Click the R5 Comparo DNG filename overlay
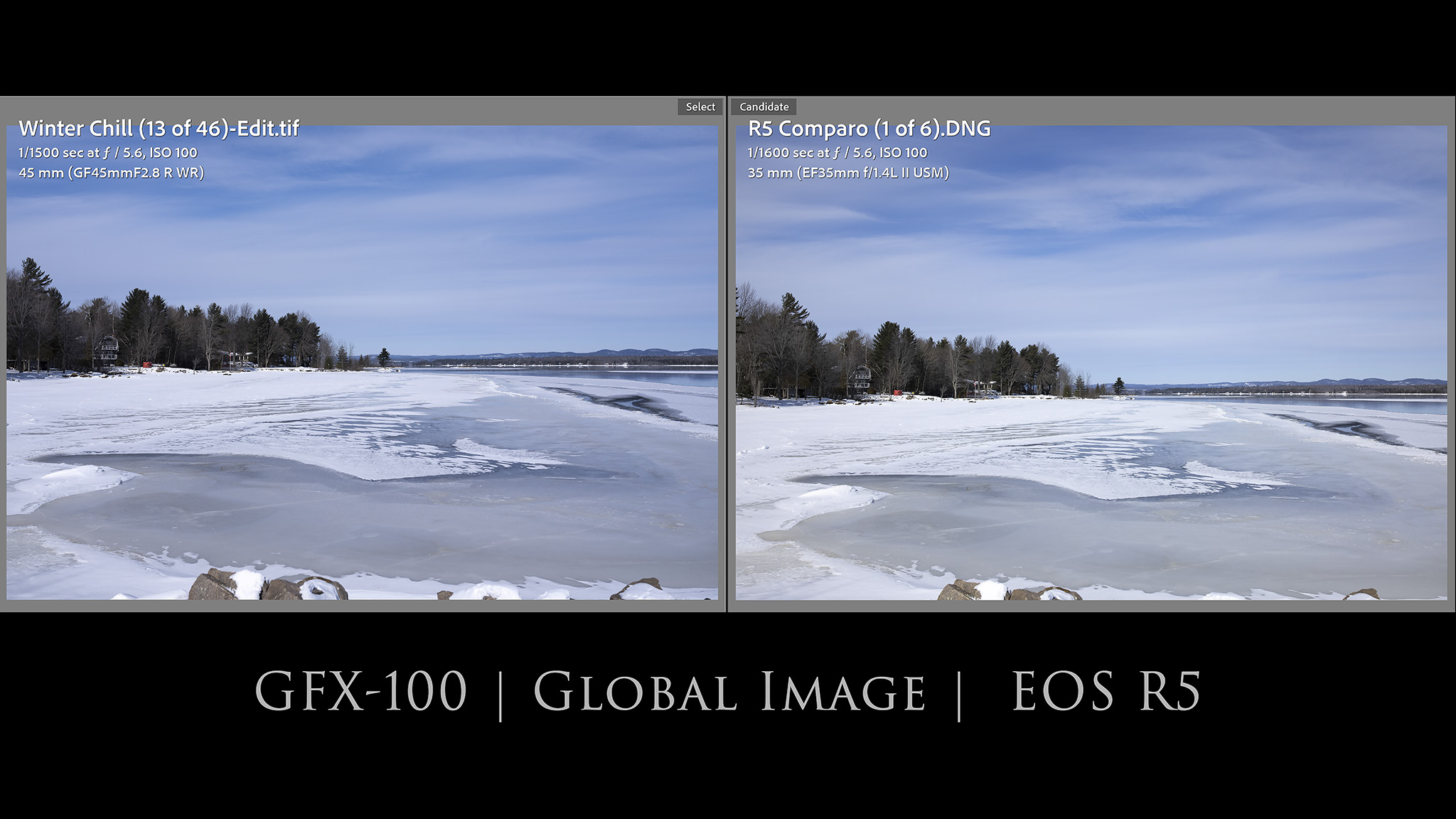The image size is (1456, 819). (869, 129)
